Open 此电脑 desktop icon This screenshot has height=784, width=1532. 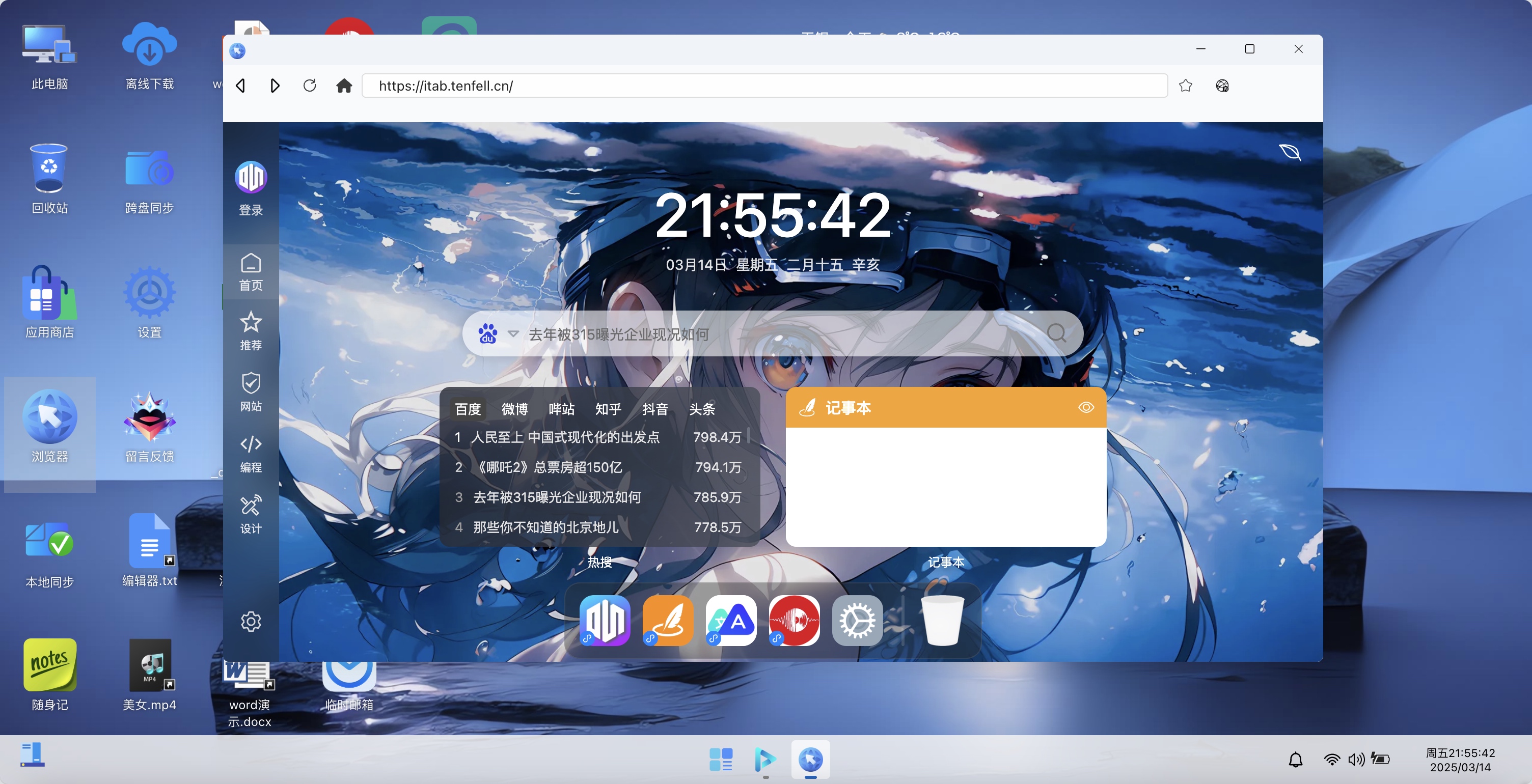pyautogui.click(x=50, y=57)
